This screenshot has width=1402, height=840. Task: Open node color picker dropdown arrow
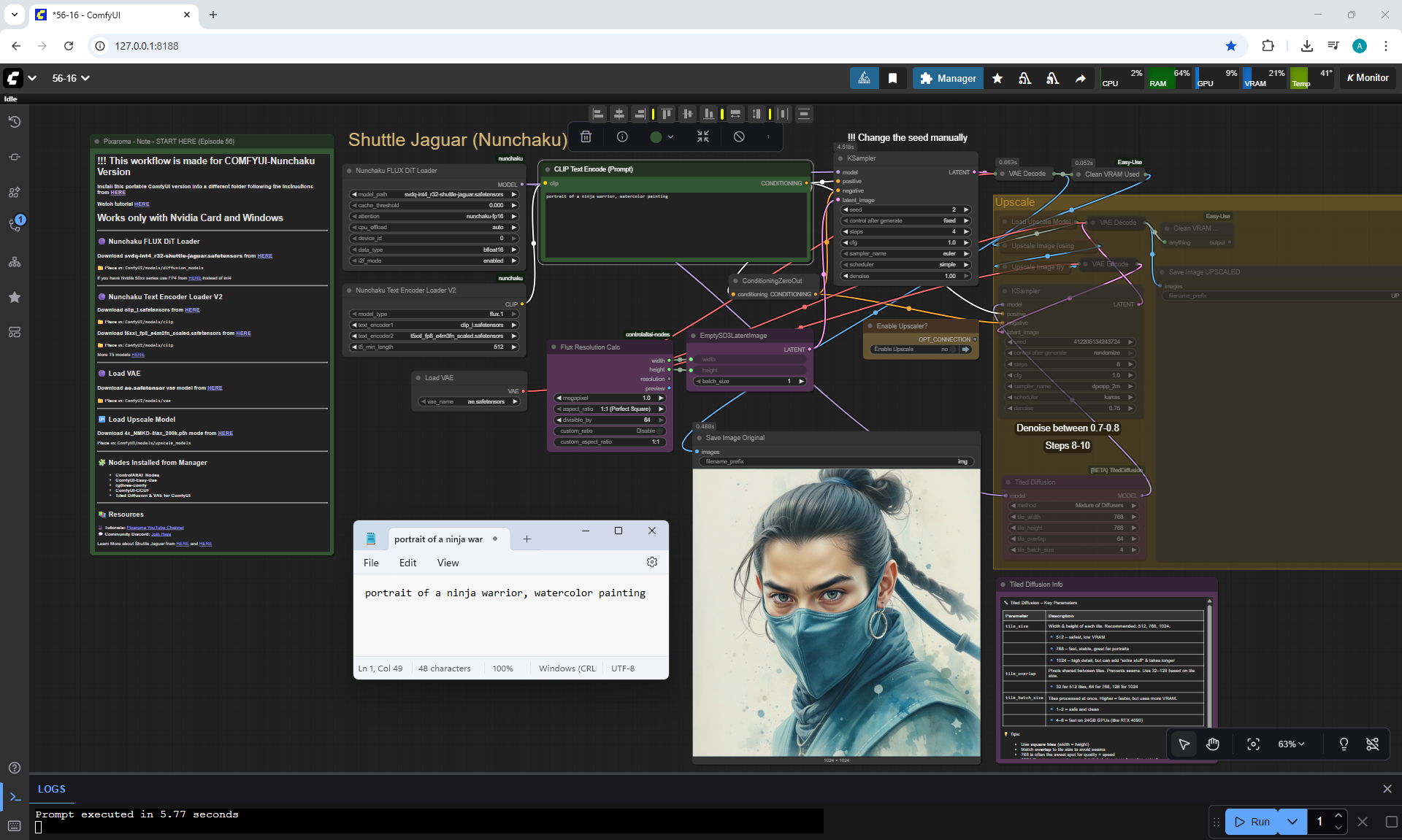(x=670, y=136)
